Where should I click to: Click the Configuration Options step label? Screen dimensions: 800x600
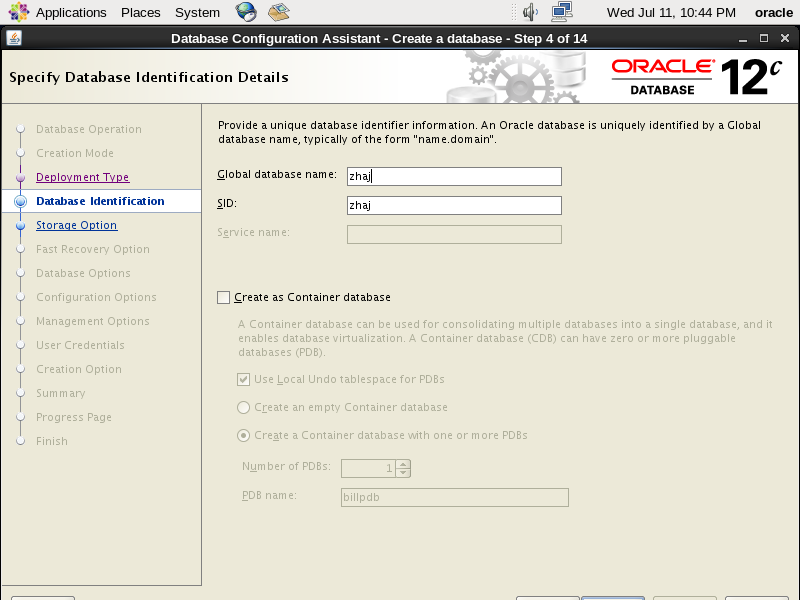pyautogui.click(x=96, y=297)
